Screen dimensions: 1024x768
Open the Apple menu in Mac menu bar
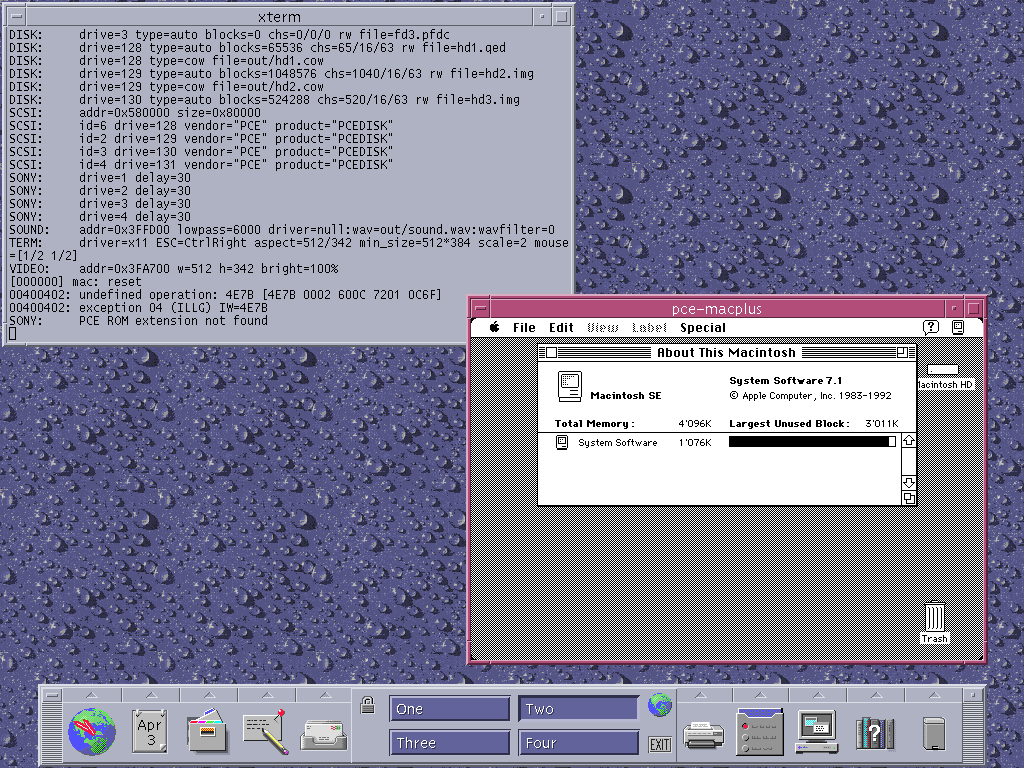(x=494, y=327)
